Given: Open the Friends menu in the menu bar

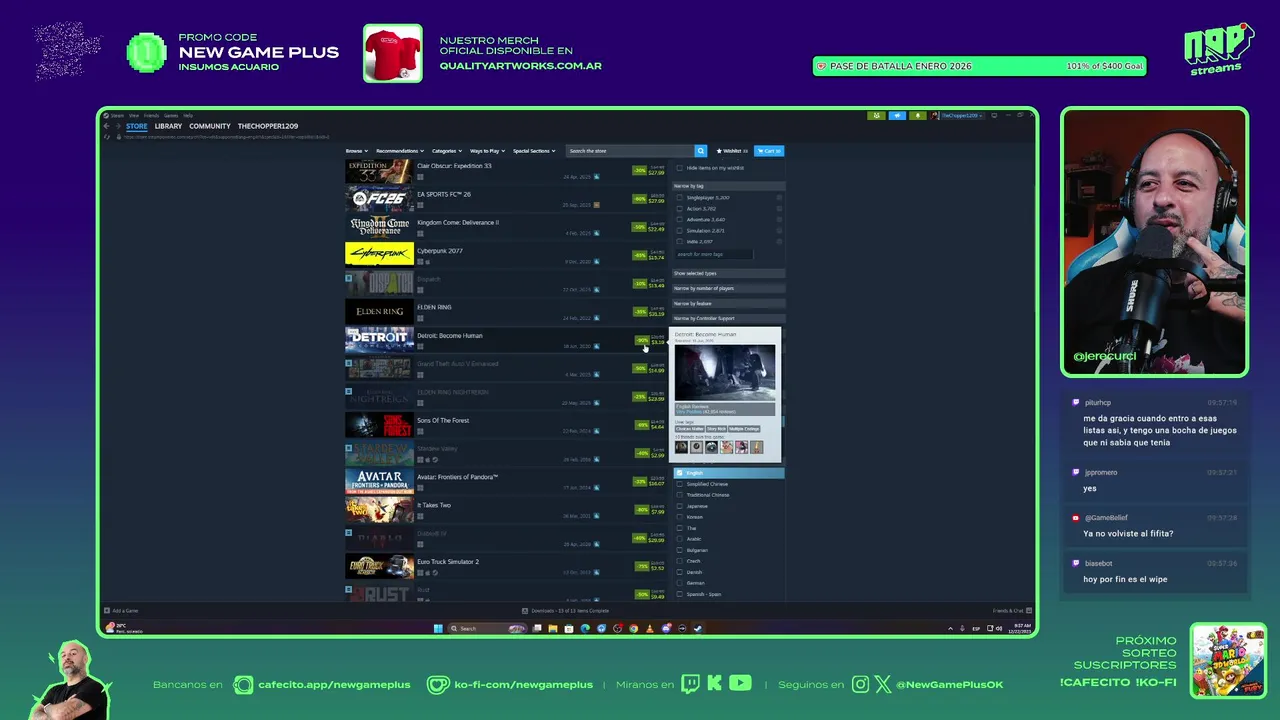Looking at the screenshot, I should [151, 116].
